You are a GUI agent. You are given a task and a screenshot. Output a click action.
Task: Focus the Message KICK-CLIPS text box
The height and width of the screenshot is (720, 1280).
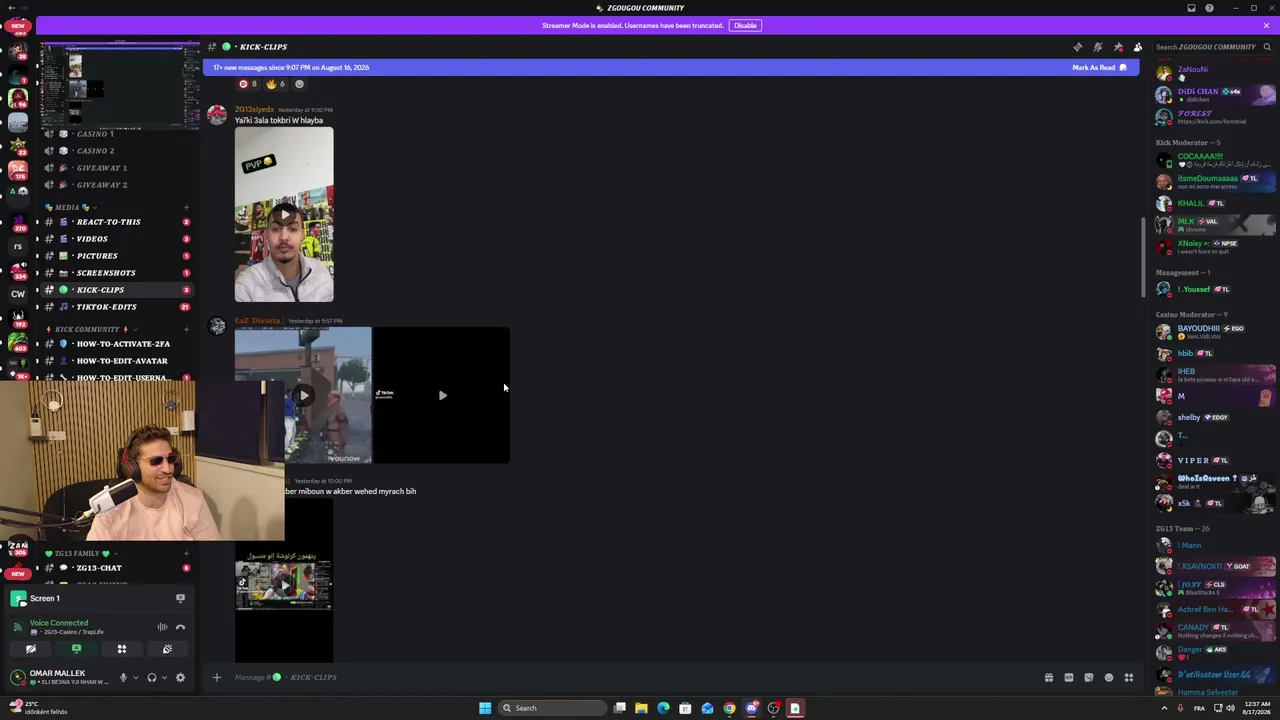click(630, 678)
